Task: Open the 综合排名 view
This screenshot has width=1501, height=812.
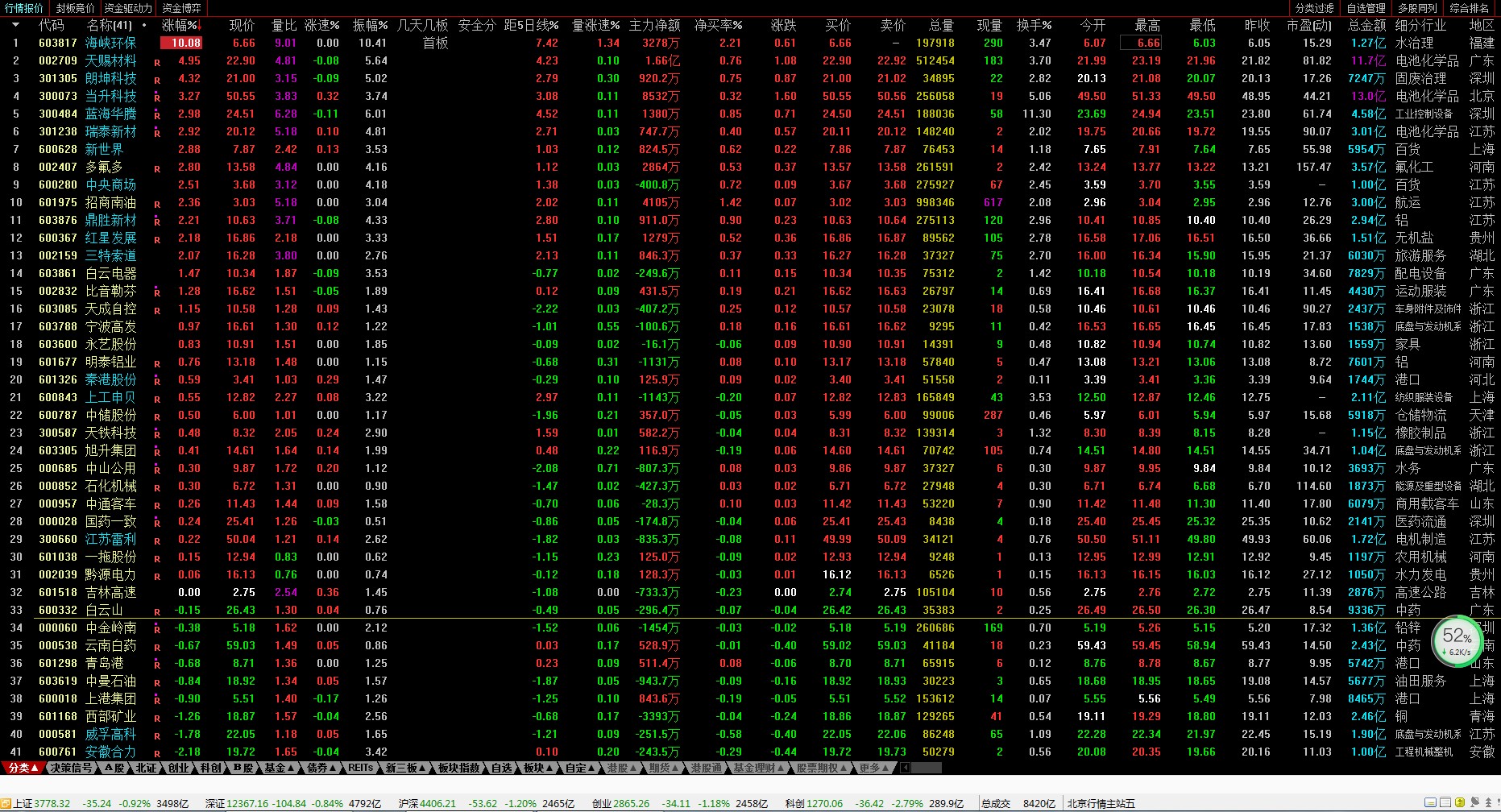Action: pos(1470,8)
